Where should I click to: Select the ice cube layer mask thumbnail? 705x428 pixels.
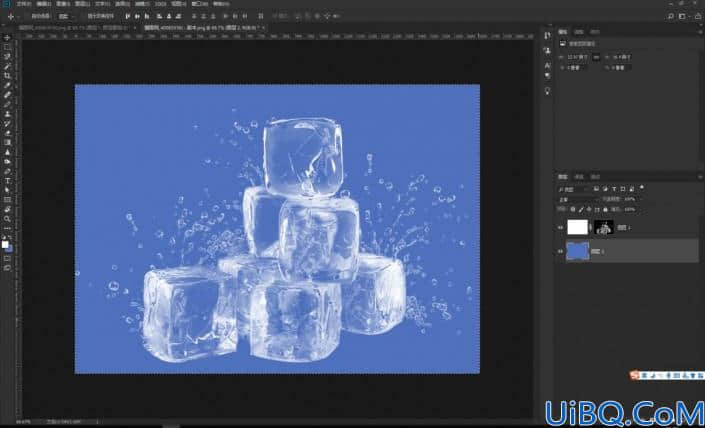604,227
